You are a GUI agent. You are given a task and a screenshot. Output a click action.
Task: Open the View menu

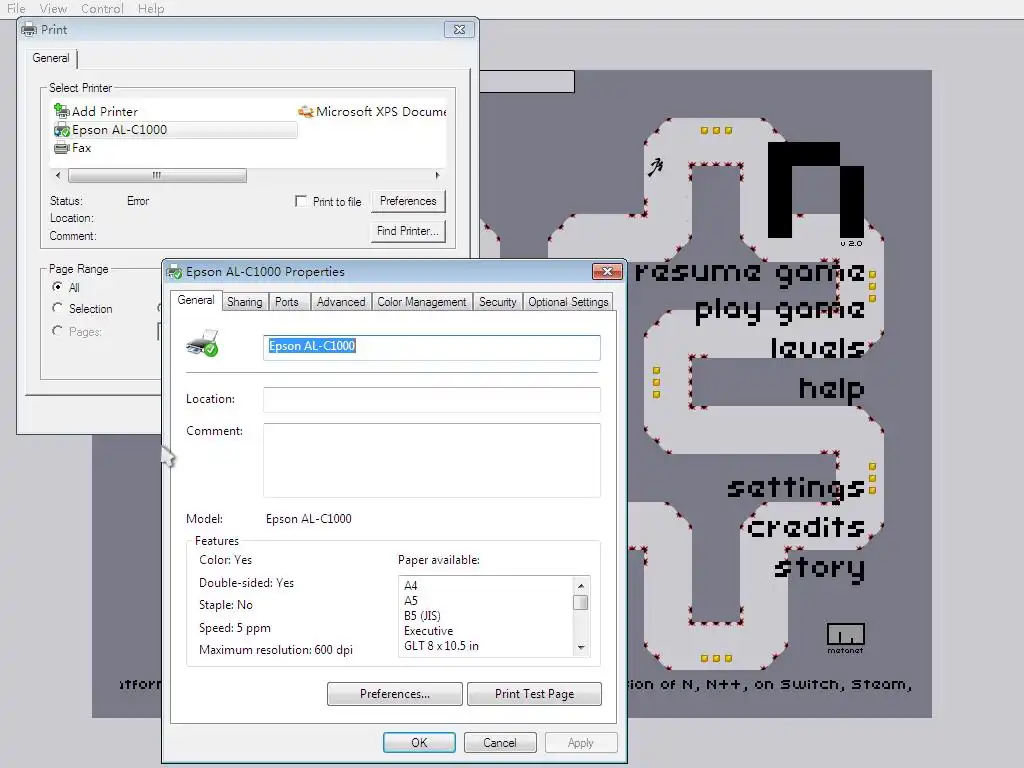point(53,8)
